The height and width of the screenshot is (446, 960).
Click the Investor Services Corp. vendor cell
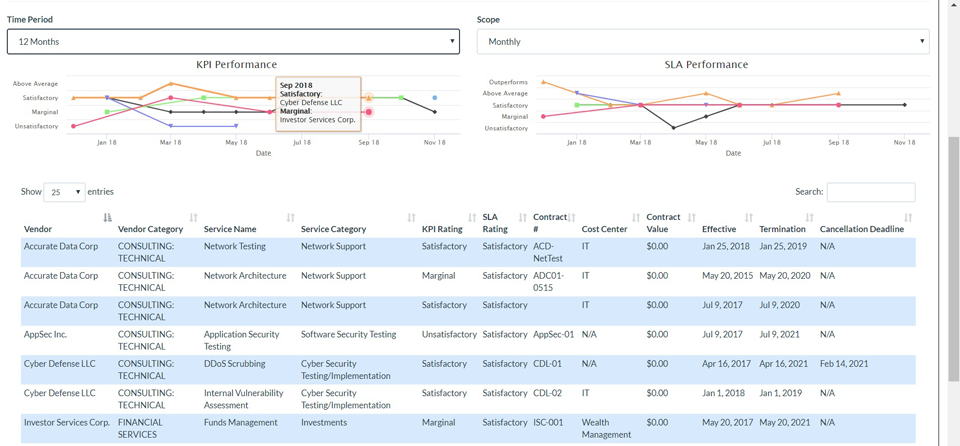pos(67,423)
